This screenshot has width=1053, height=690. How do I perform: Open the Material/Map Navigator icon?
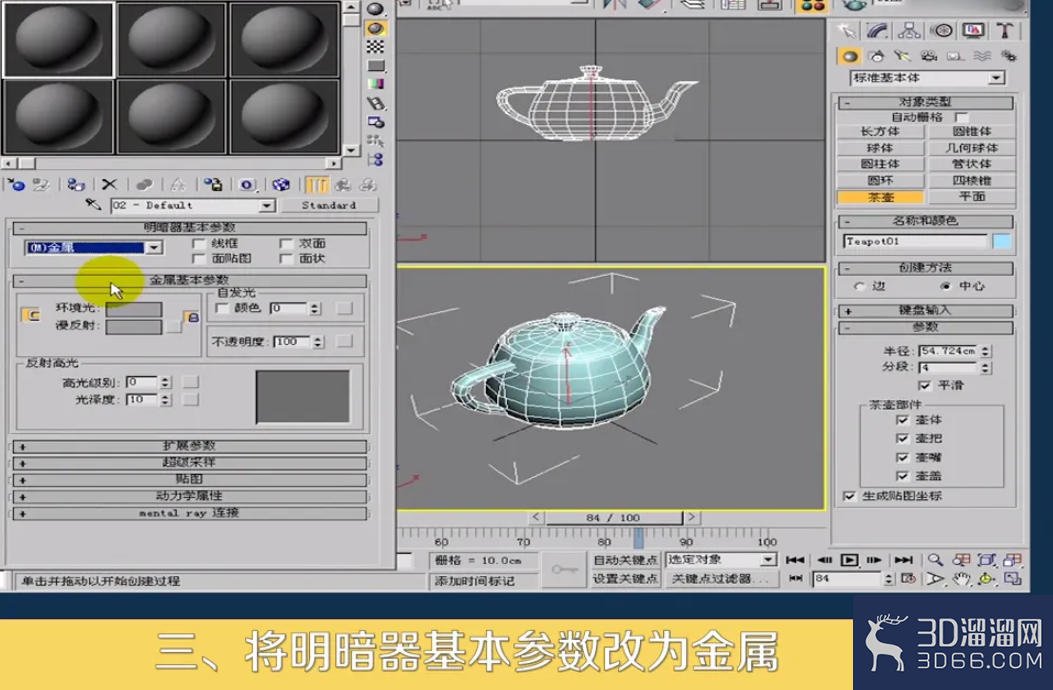click(375, 159)
